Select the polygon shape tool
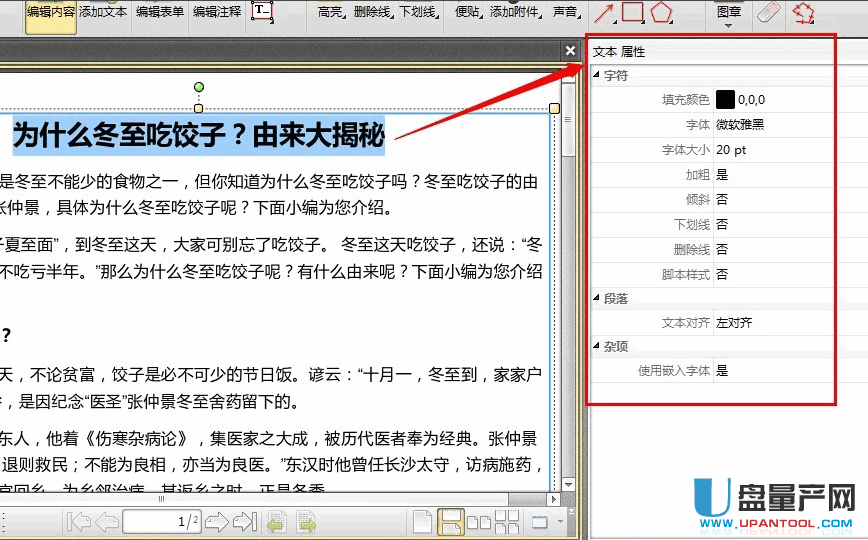This screenshot has width=868, height=540. point(660,12)
